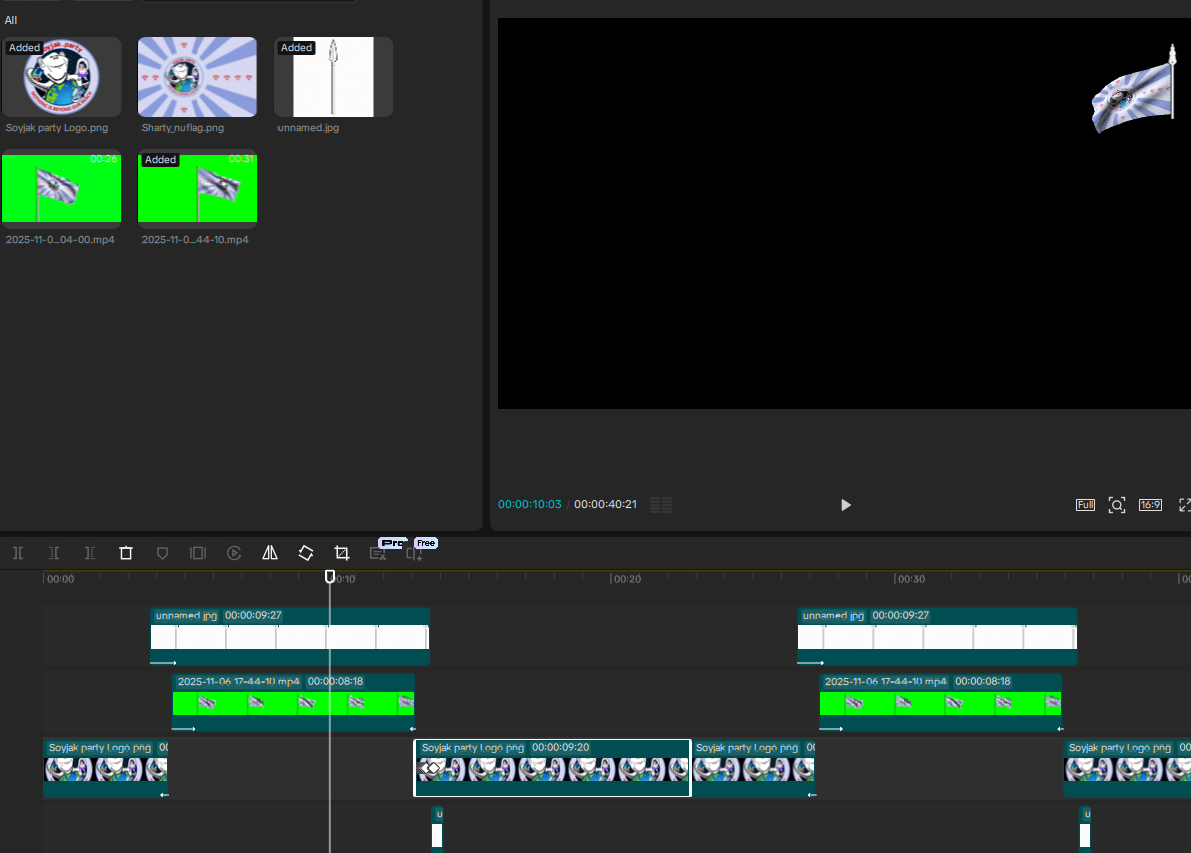The height and width of the screenshot is (853, 1191).
Task: Click the selected Soyjak party Logo clip 00:00:09:20
Action: click(552, 768)
